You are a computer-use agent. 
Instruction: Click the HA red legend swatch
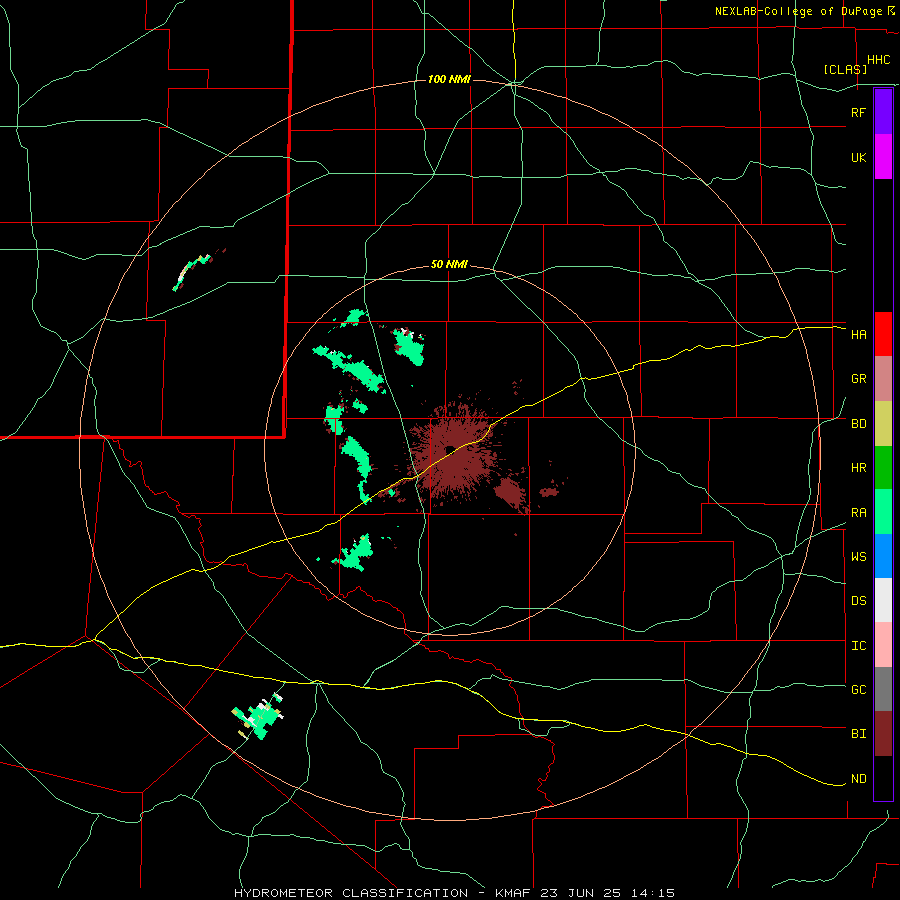[883, 334]
